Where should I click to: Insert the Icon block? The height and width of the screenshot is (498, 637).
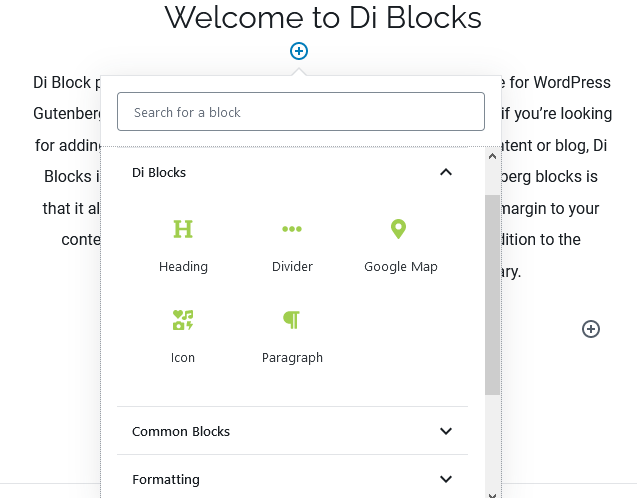pos(183,337)
